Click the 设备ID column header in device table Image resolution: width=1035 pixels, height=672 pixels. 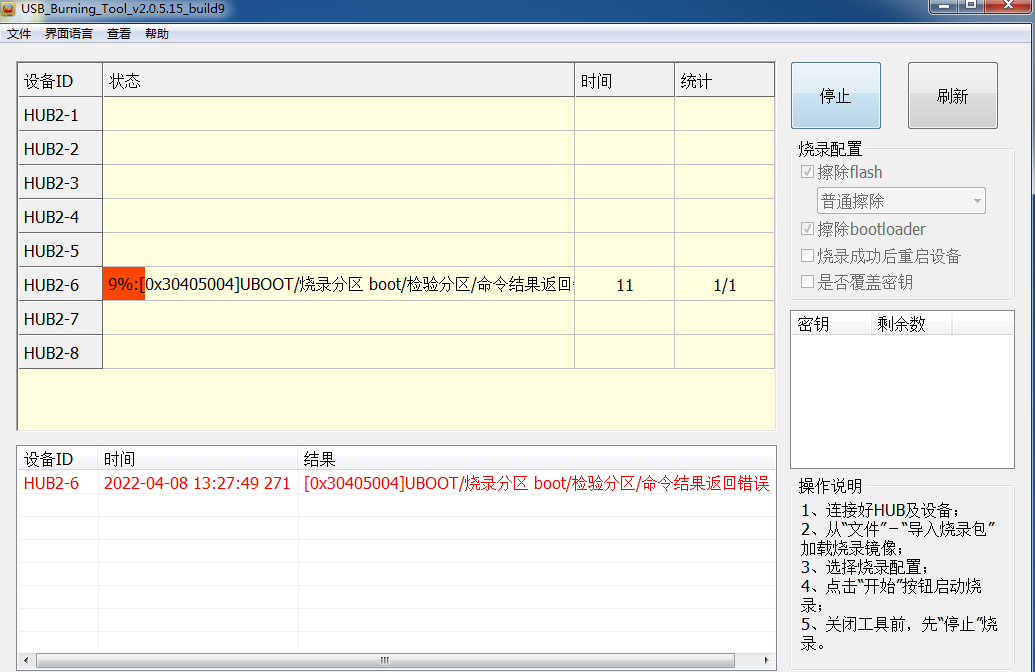60,81
